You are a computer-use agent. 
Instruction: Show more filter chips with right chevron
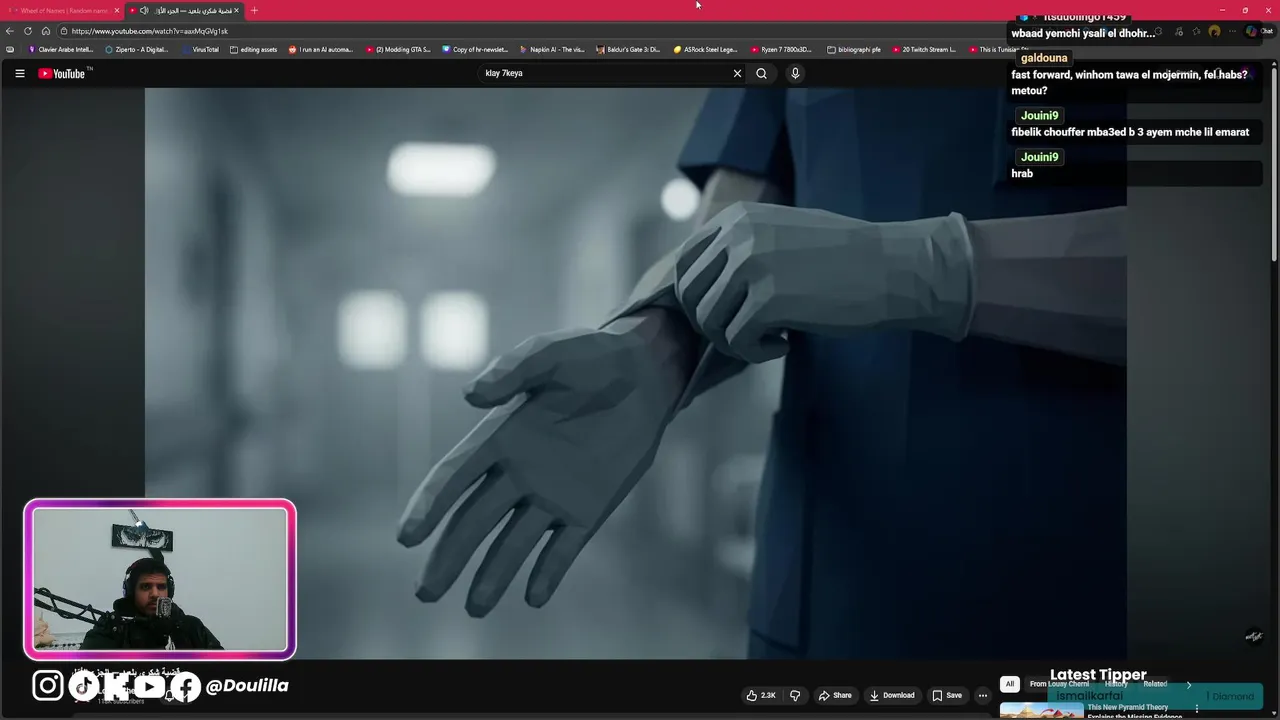(1188, 684)
